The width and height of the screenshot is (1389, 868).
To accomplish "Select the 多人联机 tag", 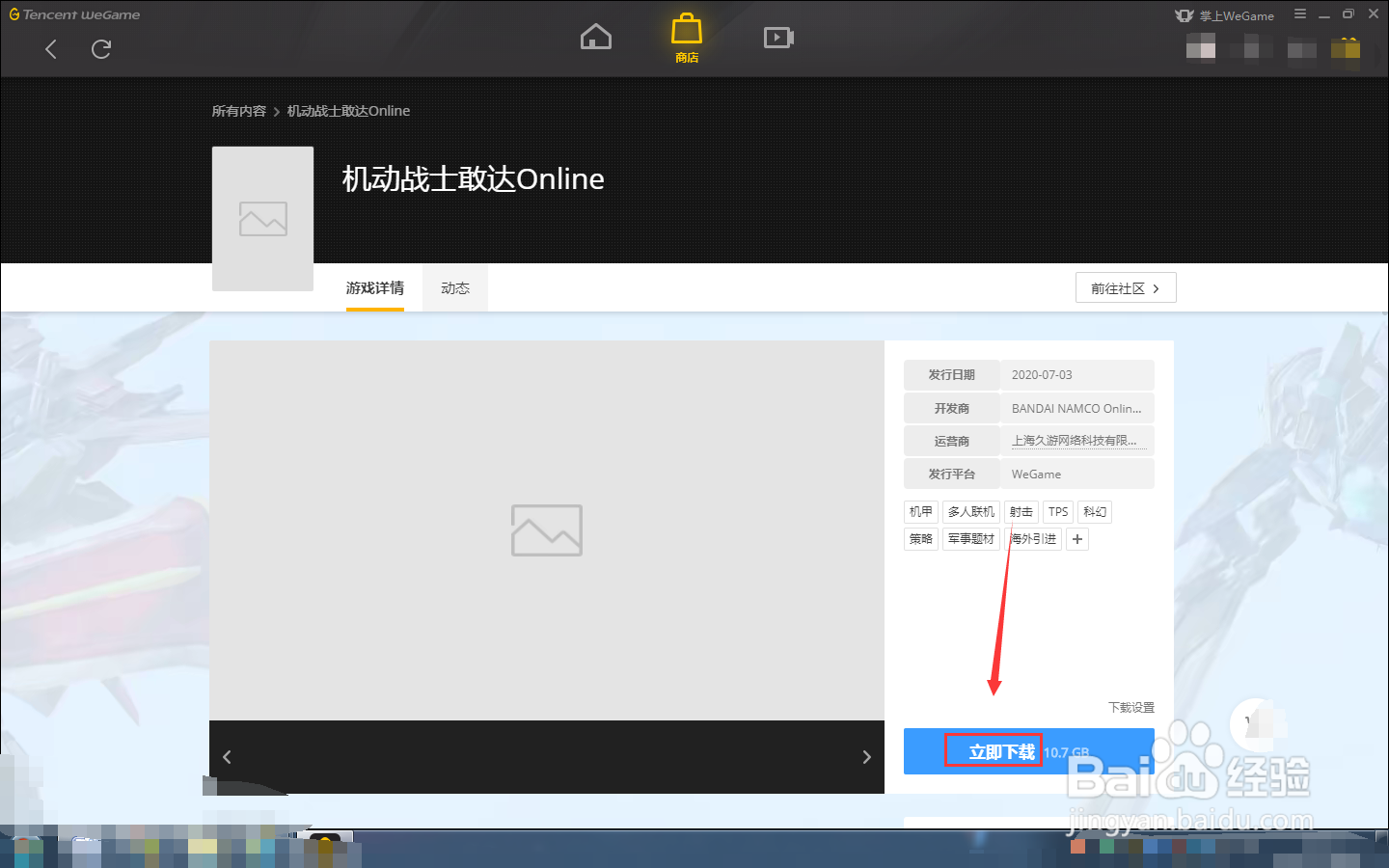I will 971,512.
